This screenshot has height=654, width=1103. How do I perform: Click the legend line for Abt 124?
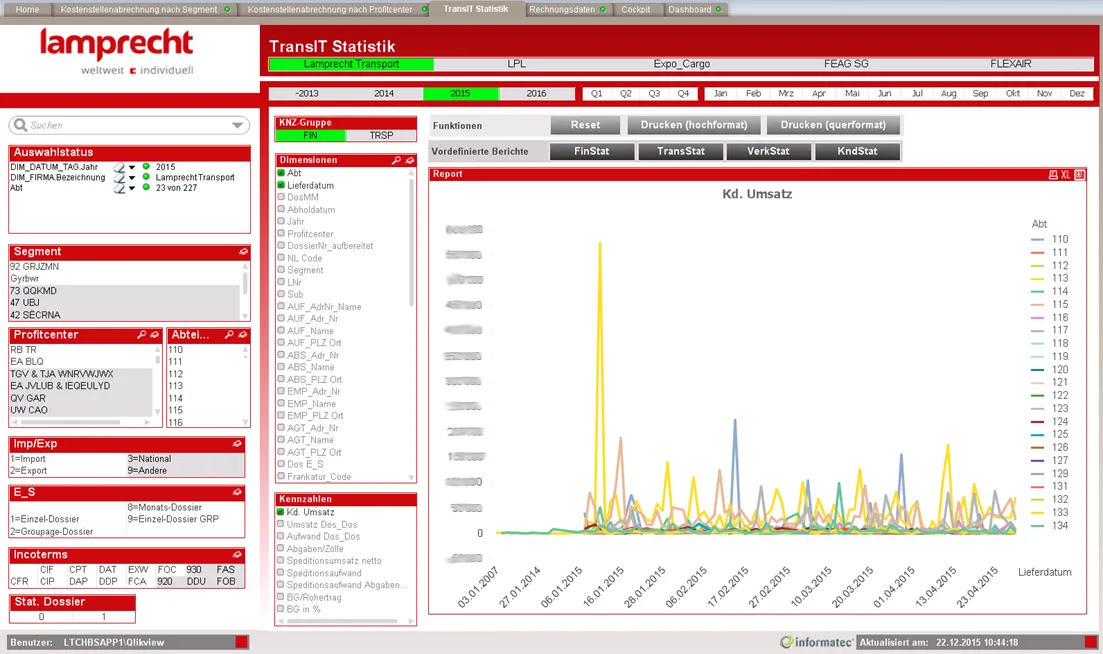coord(1038,421)
